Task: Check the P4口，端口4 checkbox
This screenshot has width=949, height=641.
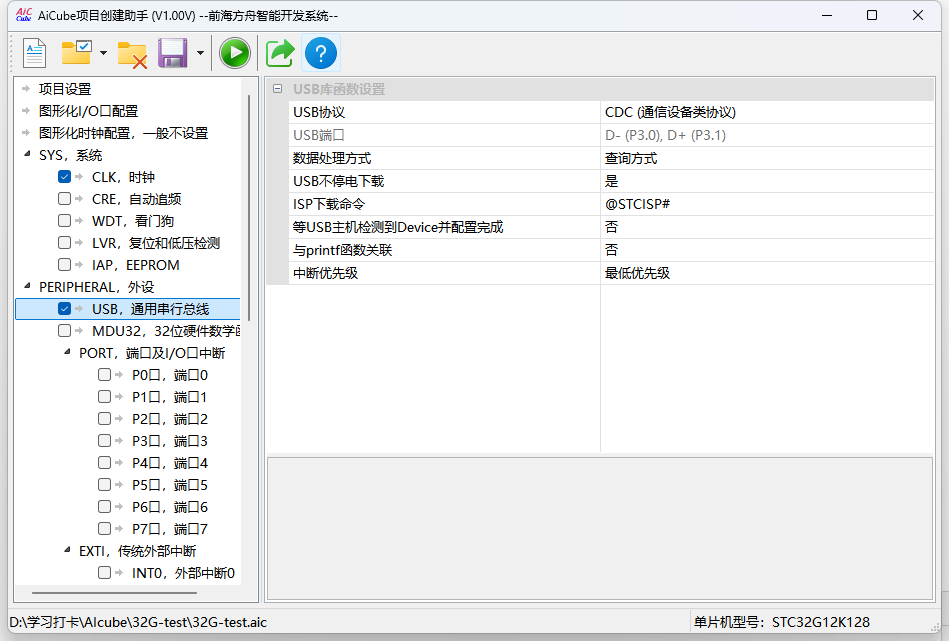Action: point(104,462)
